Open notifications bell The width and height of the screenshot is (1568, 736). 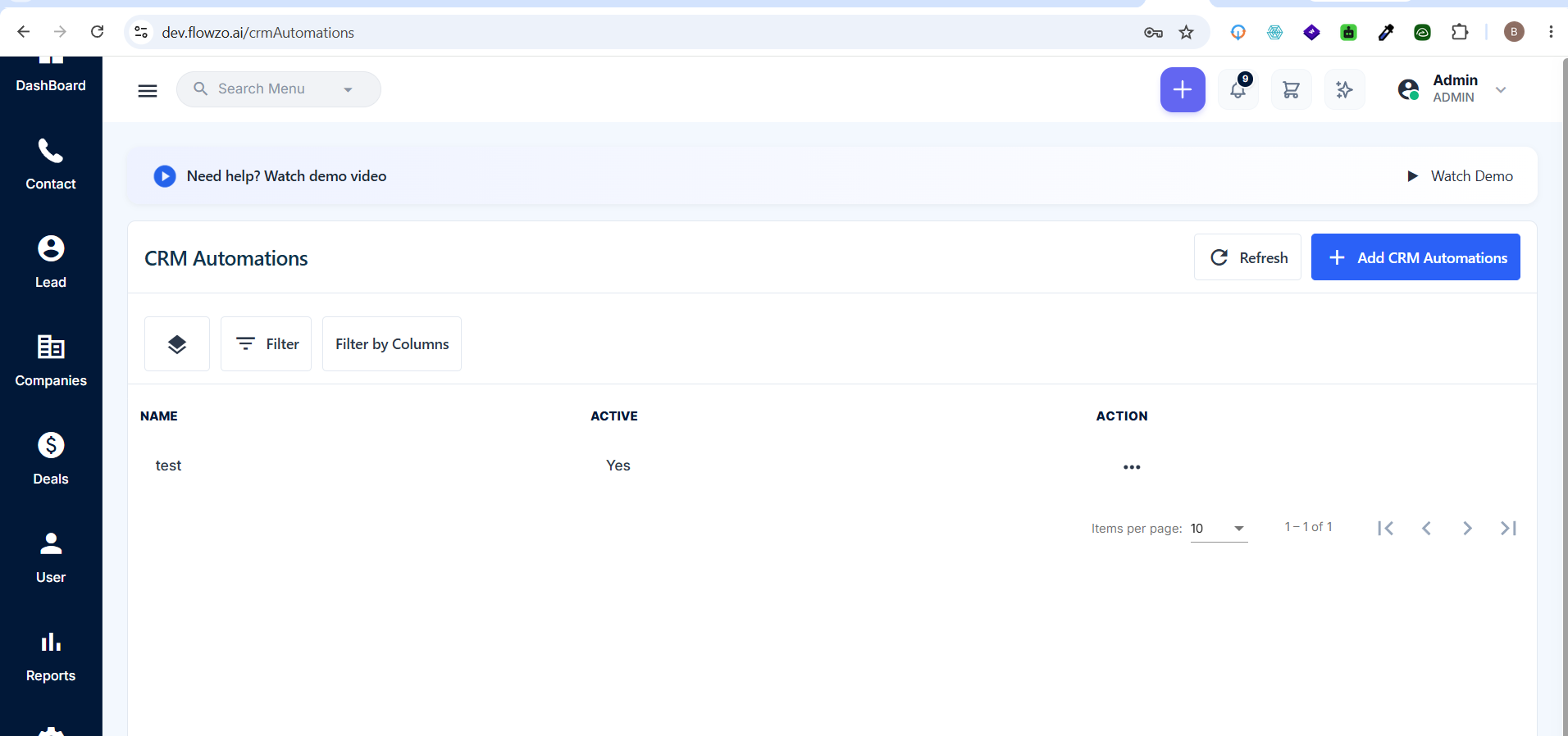point(1238,90)
